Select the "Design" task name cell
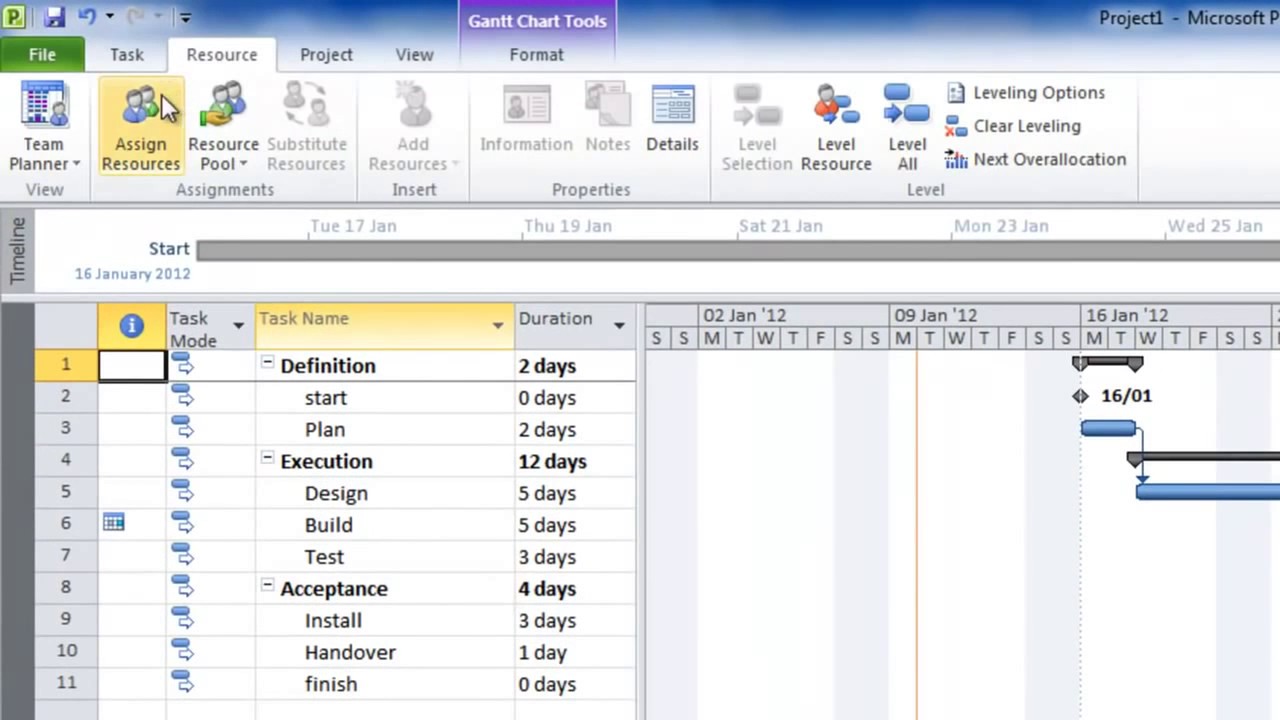Viewport: 1280px width, 720px height. point(385,493)
